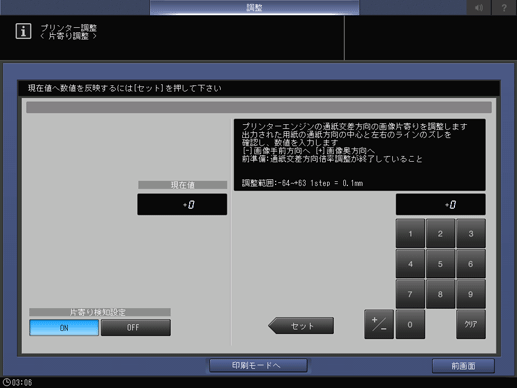The width and height of the screenshot is (517, 388).
Task: Tap keypad digit 2
Action: (x=440, y=233)
